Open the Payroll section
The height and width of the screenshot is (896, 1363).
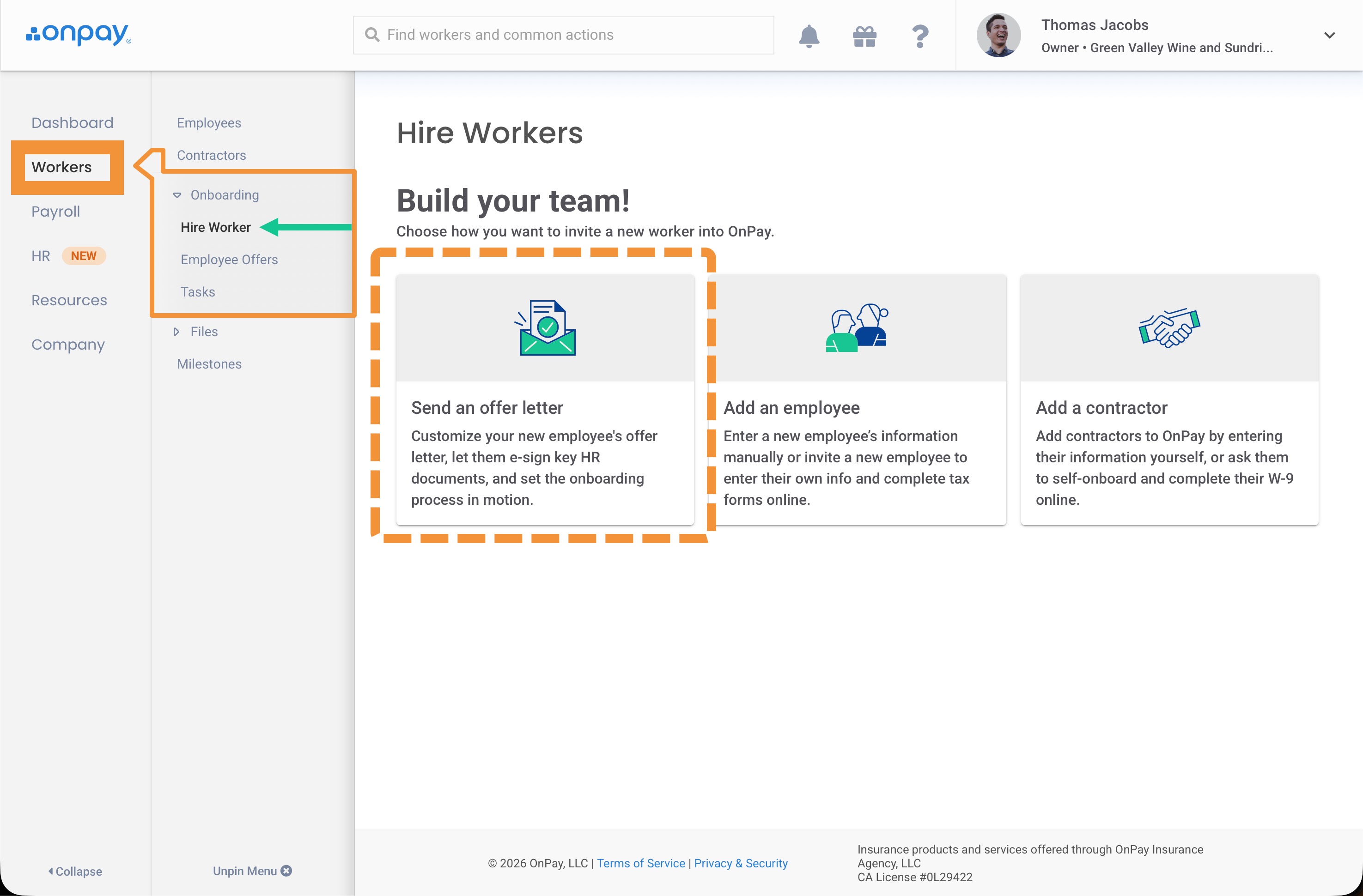pyautogui.click(x=55, y=211)
